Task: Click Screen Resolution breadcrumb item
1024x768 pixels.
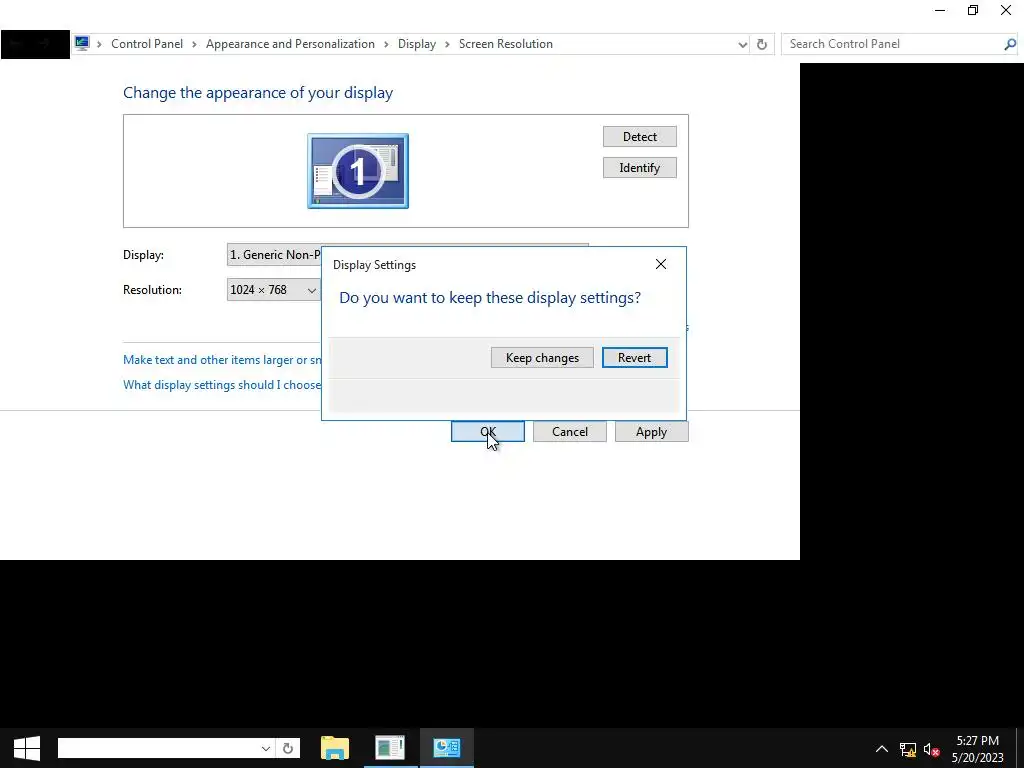Action: click(x=505, y=44)
